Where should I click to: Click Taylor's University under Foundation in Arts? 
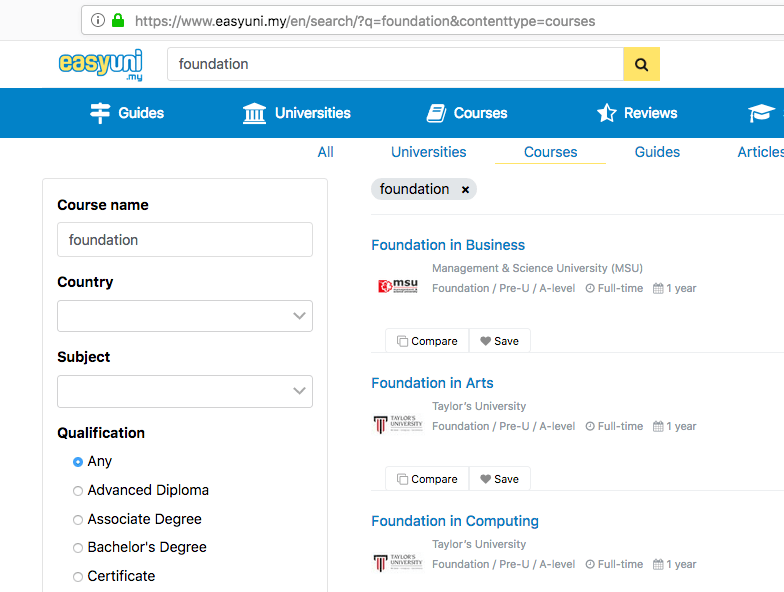tap(479, 406)
